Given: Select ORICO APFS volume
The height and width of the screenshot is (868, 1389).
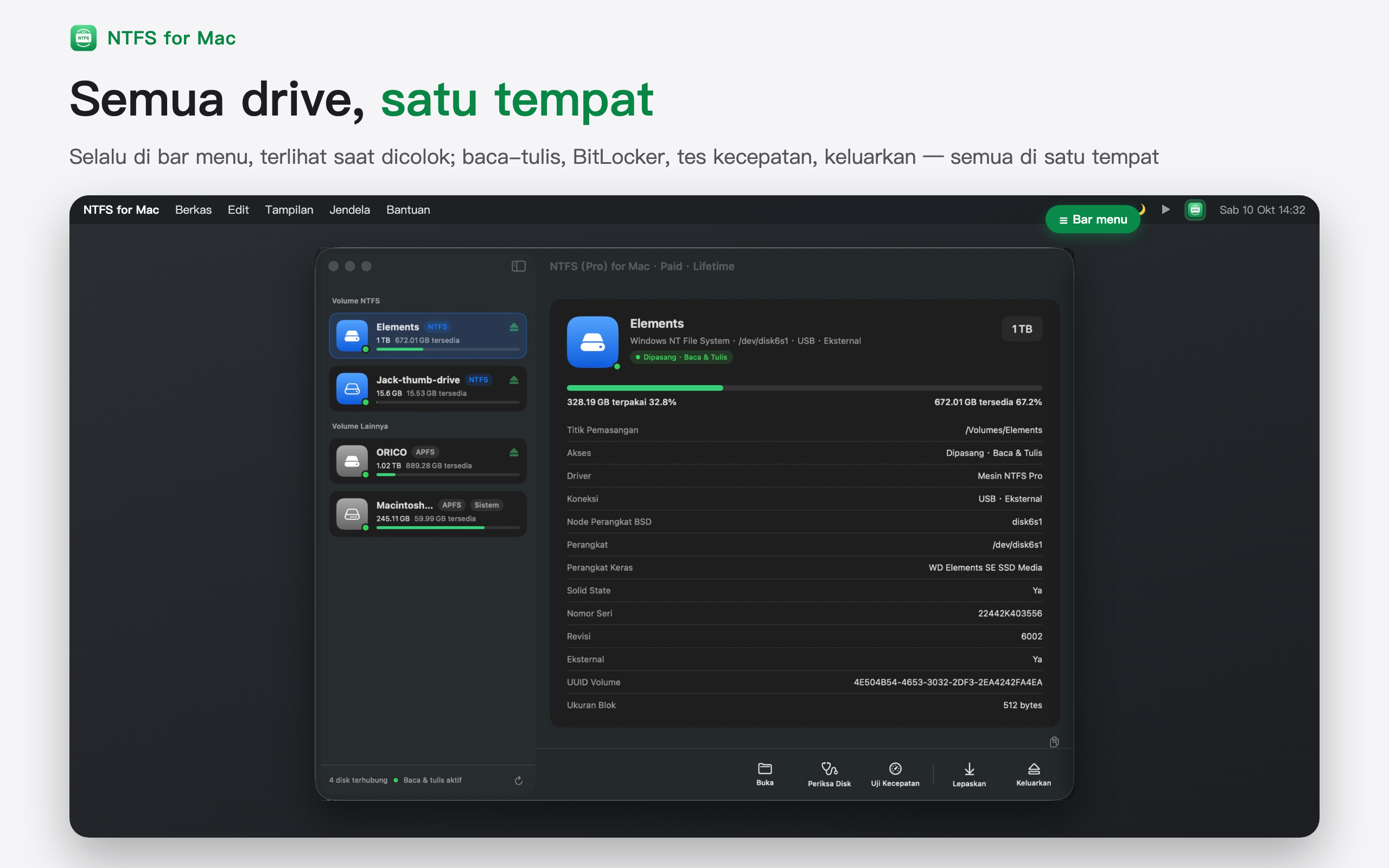Looking at the screenshot, I should pyautogui.click(x=428, y=461).
